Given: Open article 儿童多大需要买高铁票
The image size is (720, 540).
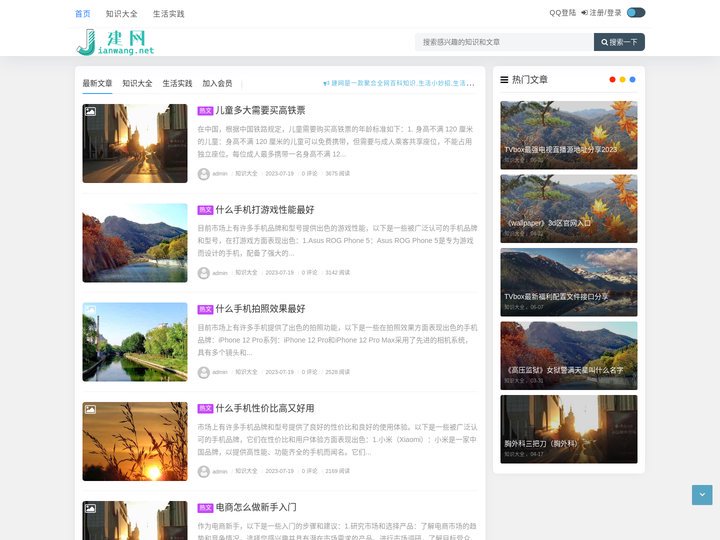Looking at the screenshot, I should pos(260,110).
